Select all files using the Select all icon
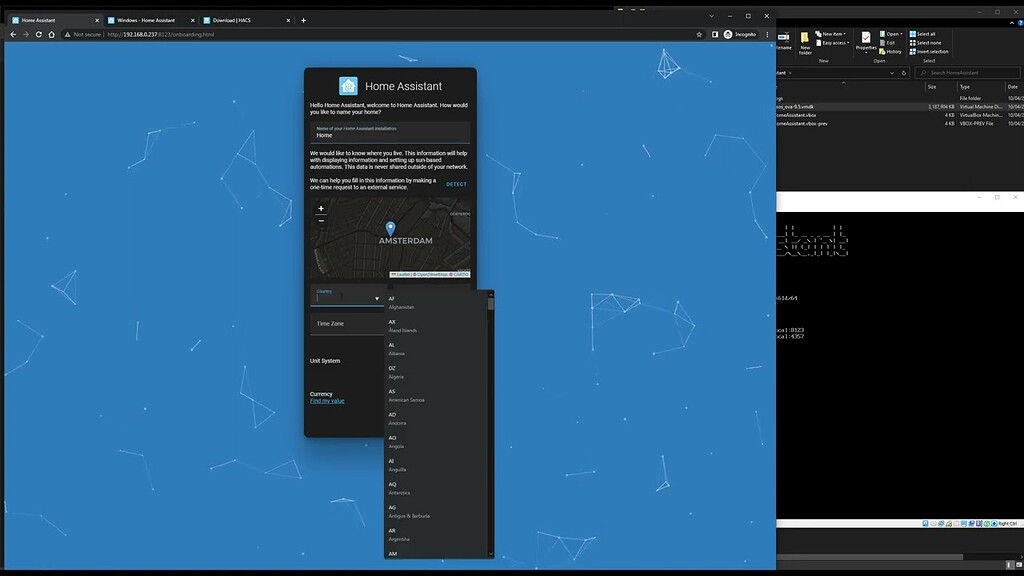The image size is (1024, 576). pyautogui.click(x=921, y=33)
